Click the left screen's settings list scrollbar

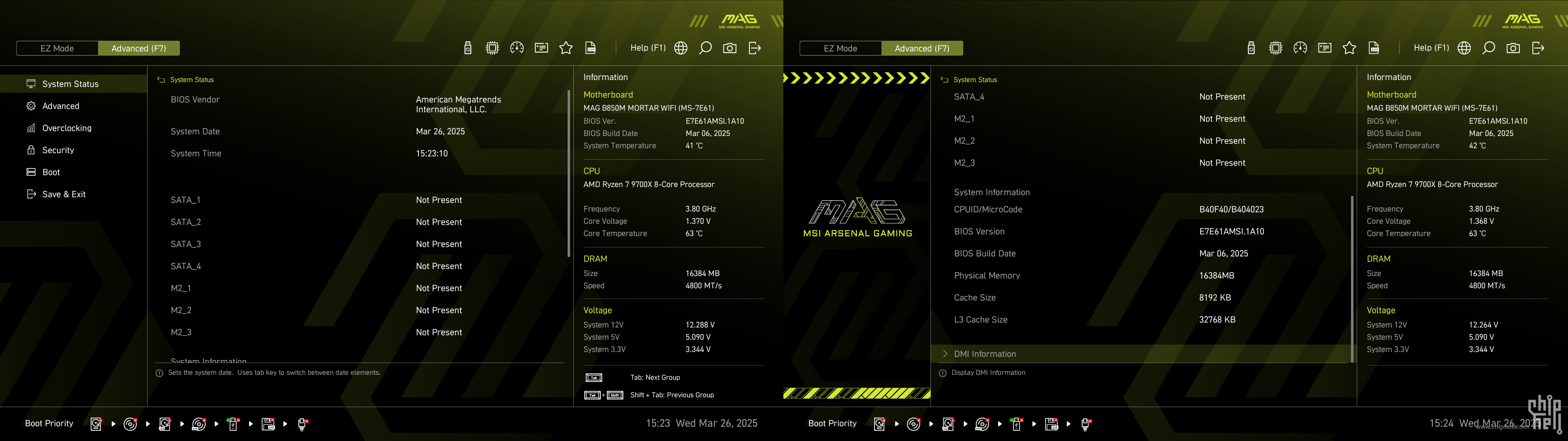tap(568, 174)
